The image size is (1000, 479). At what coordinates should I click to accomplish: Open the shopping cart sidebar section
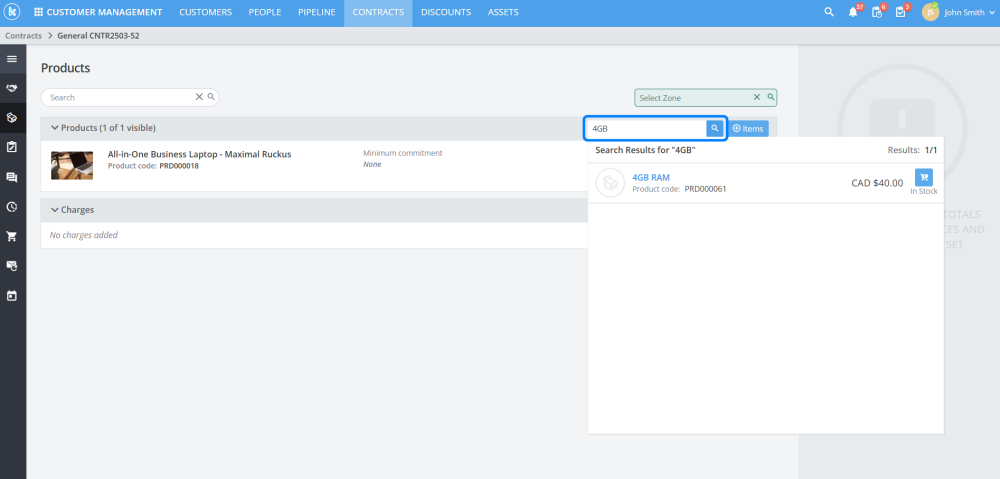[11, 237]
